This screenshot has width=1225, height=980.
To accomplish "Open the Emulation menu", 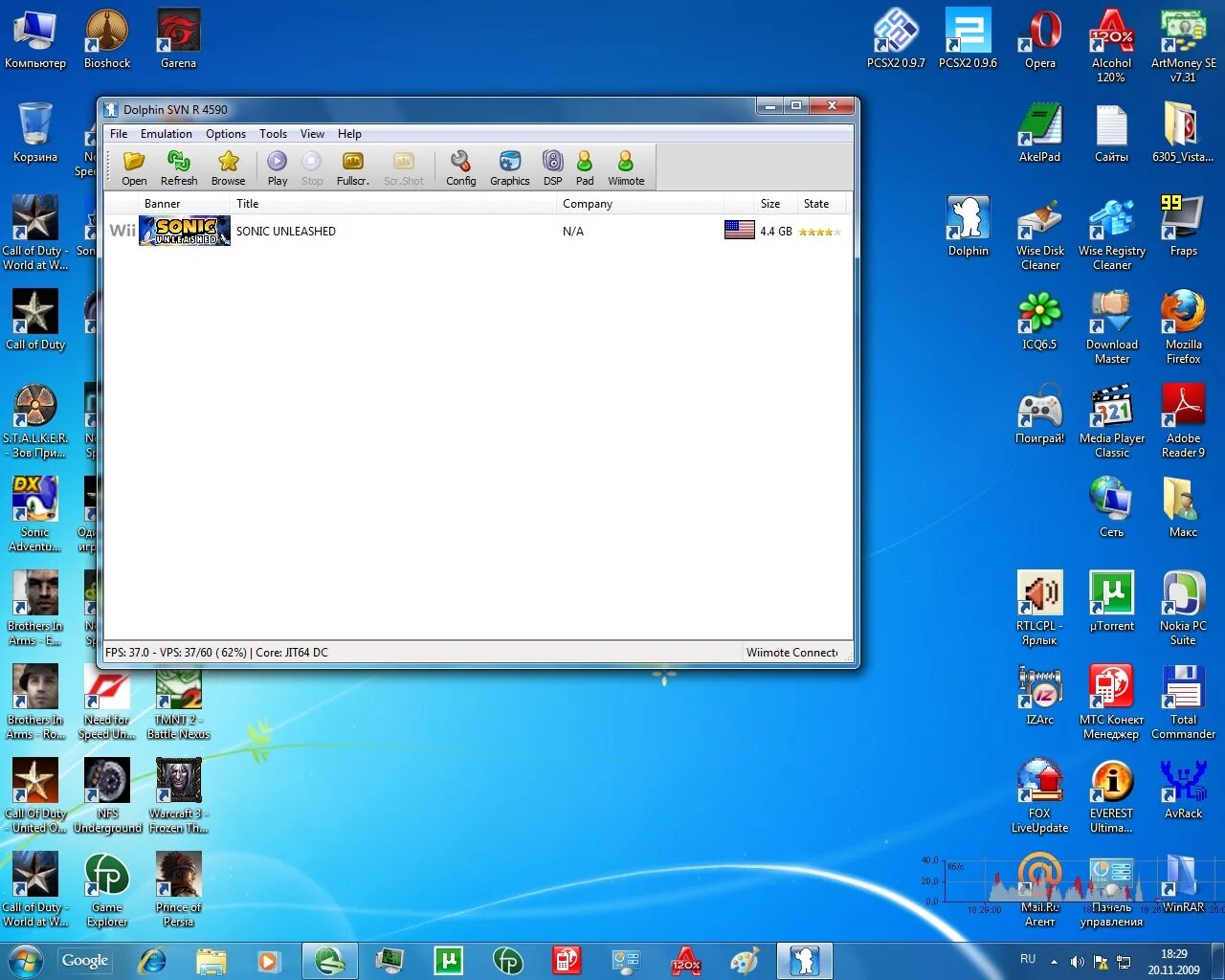I will (x=167, y=134).
